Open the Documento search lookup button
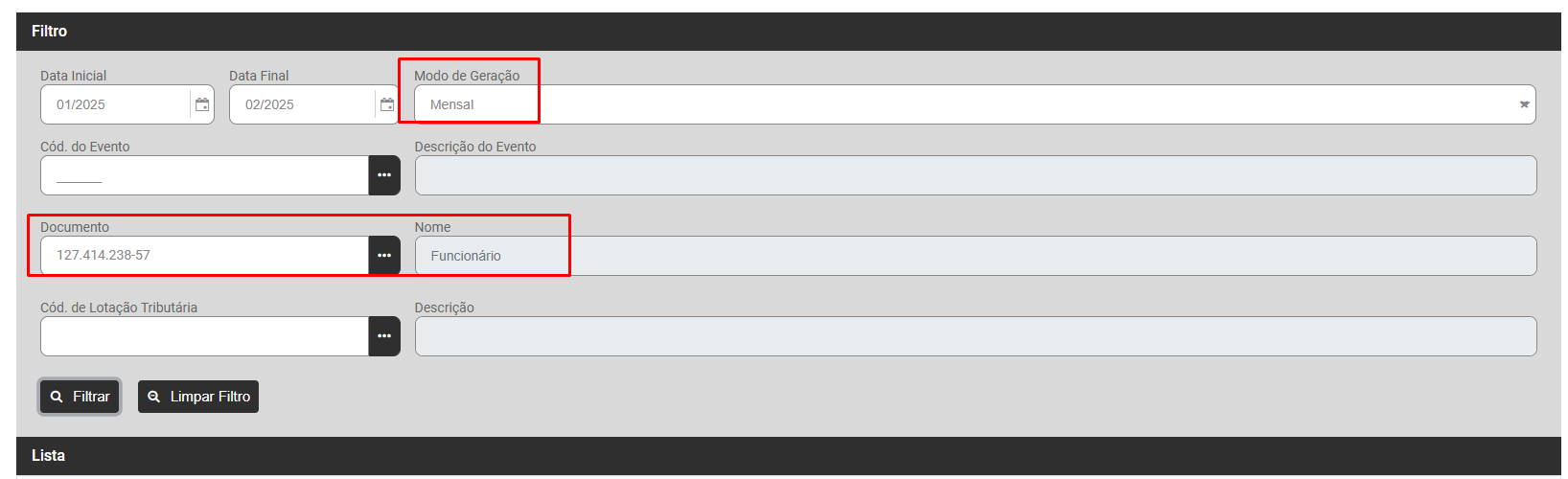This screenshot has height=479, width=1568. 384,256
